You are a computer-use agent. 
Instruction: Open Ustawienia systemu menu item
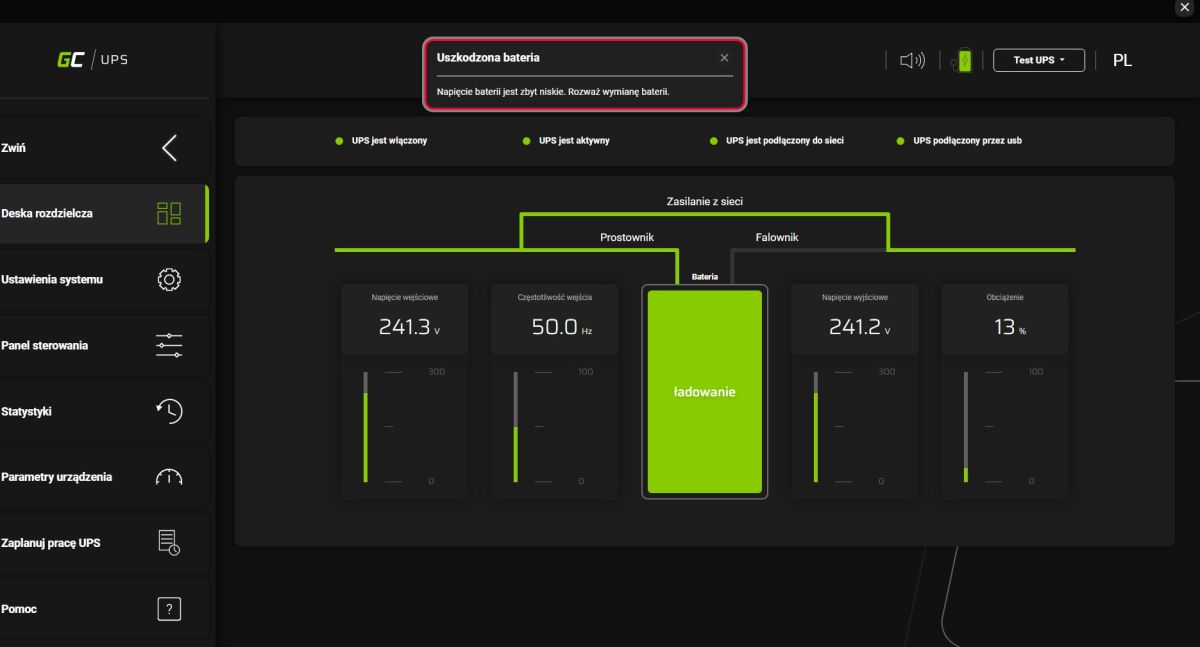[103, 280]
